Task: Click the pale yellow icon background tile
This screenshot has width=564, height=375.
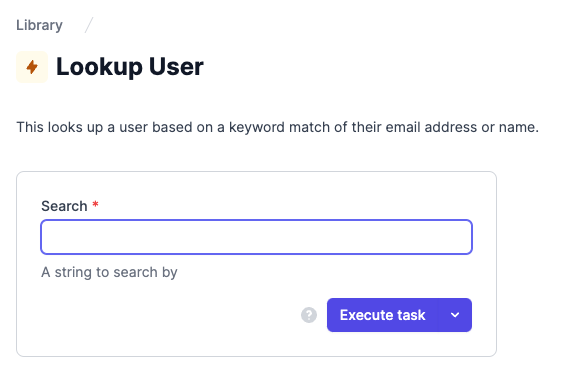Action: [32, 67]
